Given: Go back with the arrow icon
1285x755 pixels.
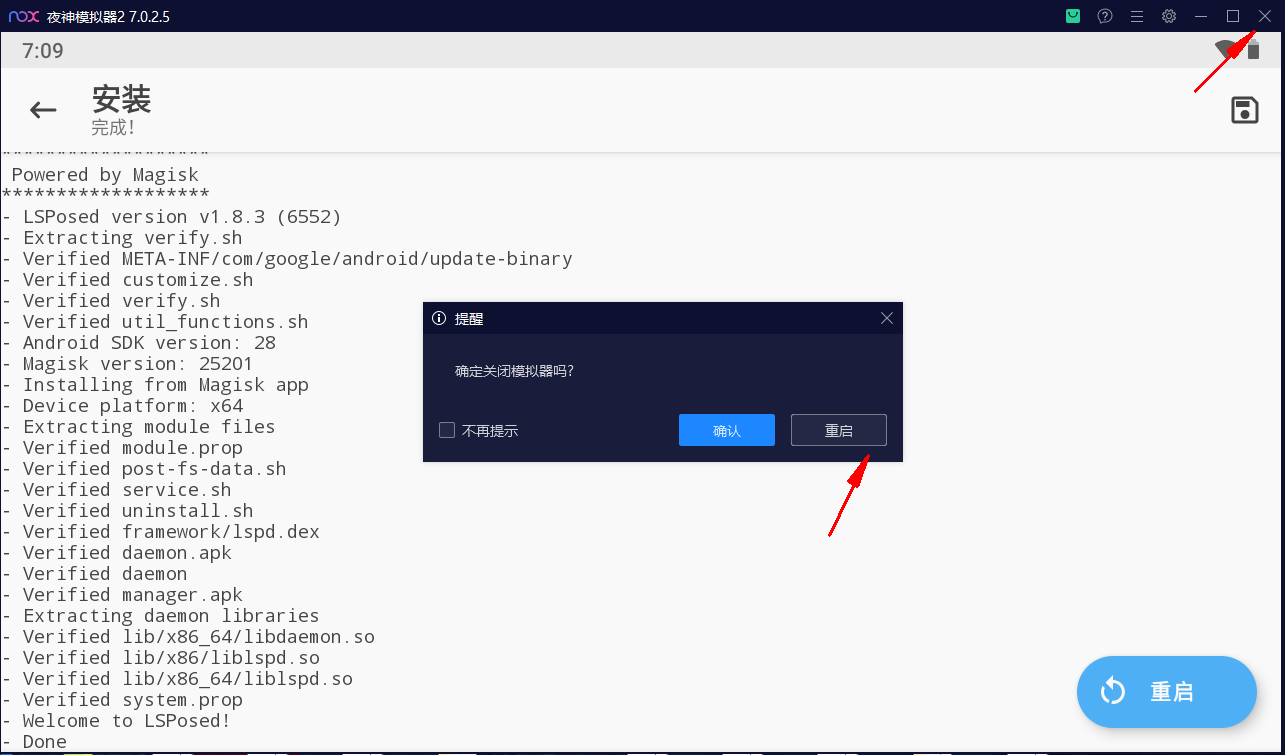Looking at the screenshot, I should click(43, 110).
